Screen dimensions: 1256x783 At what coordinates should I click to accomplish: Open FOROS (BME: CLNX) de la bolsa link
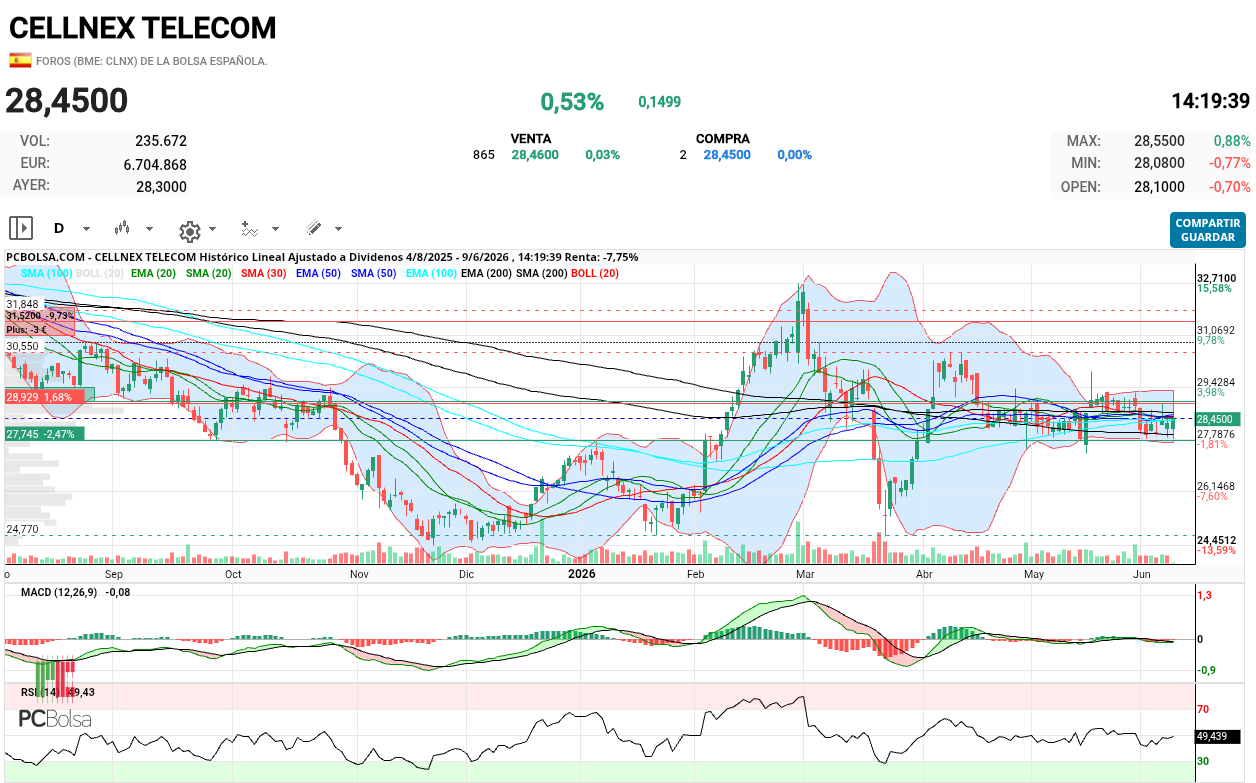152,61
